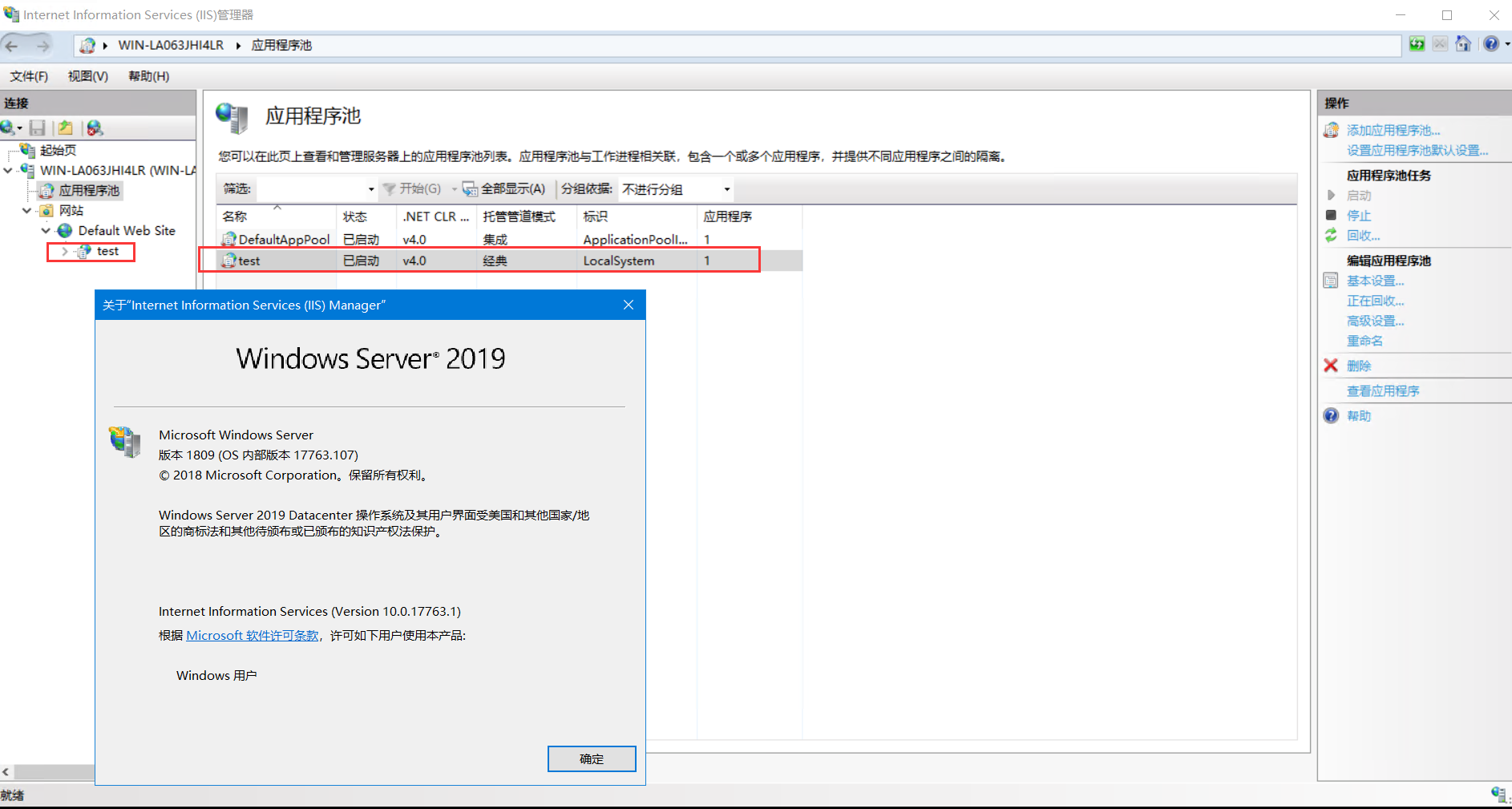Collapse the WIN-LA063JHI4LR server node
Screen dimensions: 1512x809
[x=8, y=170]
